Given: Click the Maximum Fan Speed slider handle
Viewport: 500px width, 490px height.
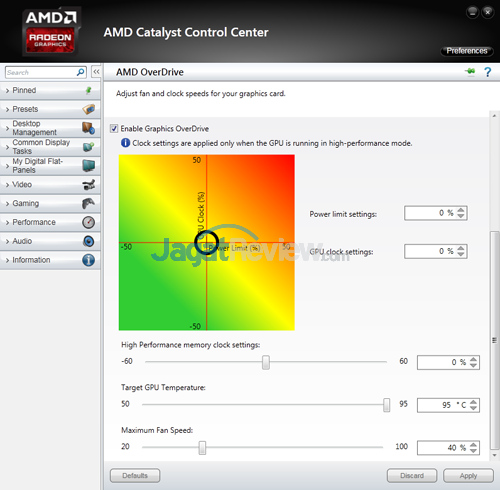Looking at the screenshot, I should coord(202,448).
